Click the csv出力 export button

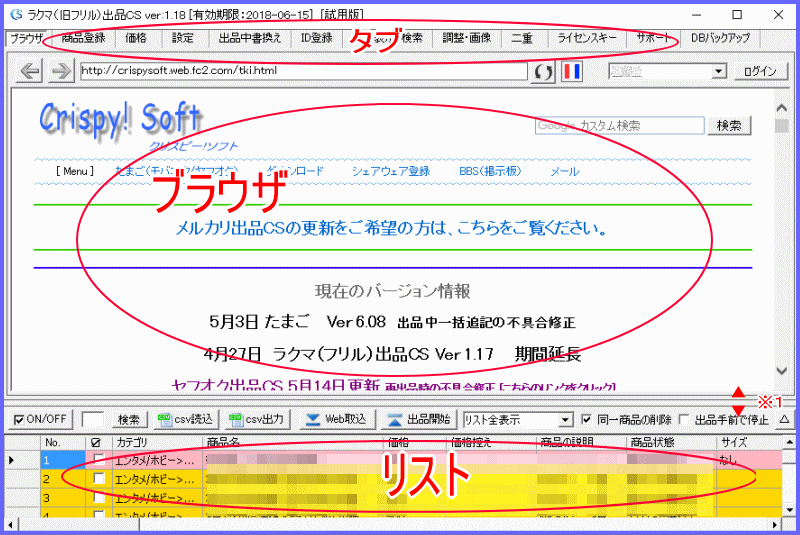click(257, 420)
